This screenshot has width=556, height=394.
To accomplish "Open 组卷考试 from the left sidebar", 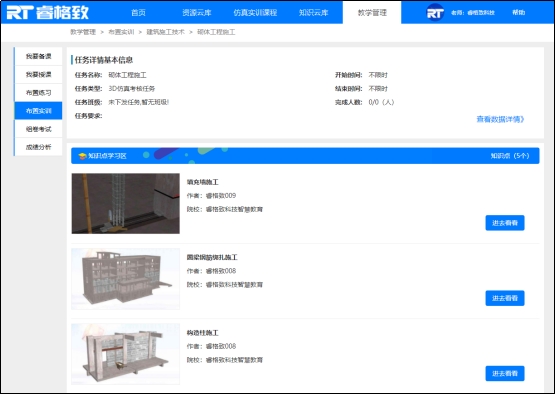I will (x=38, y=129).
